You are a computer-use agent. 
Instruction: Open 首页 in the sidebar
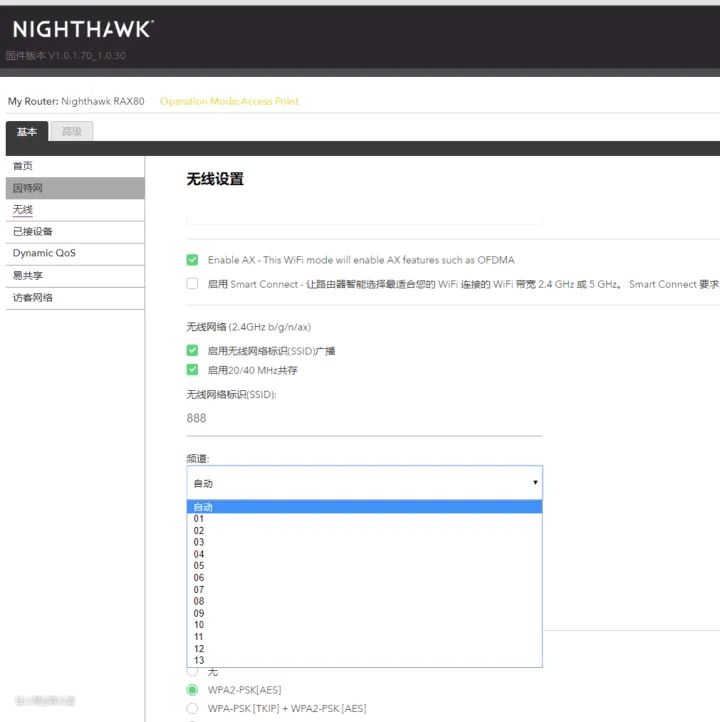tap(75, 166)
